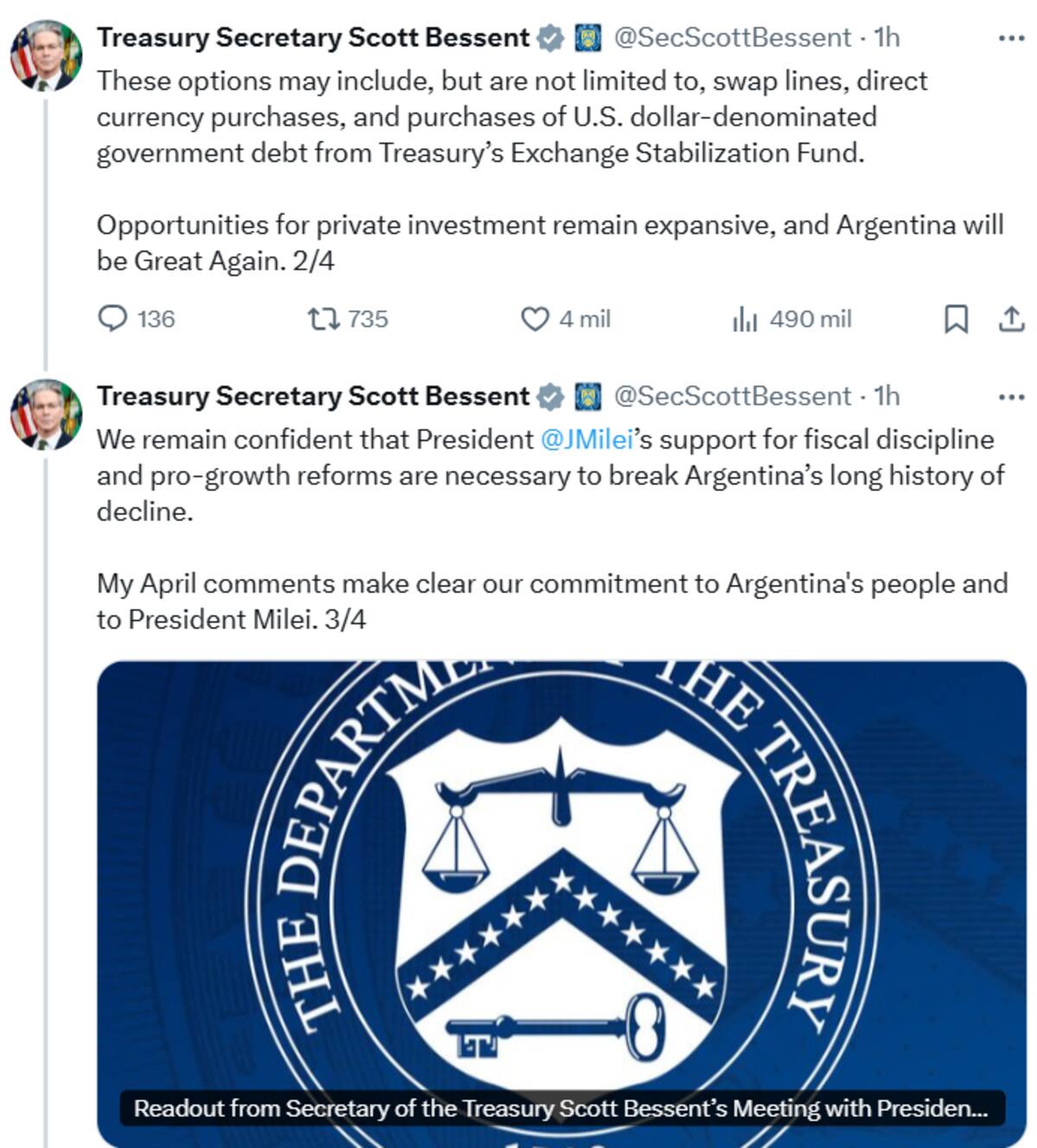Repost the 2/4 tweet
Screen dimensions: 1037x1148
point(324,319)
